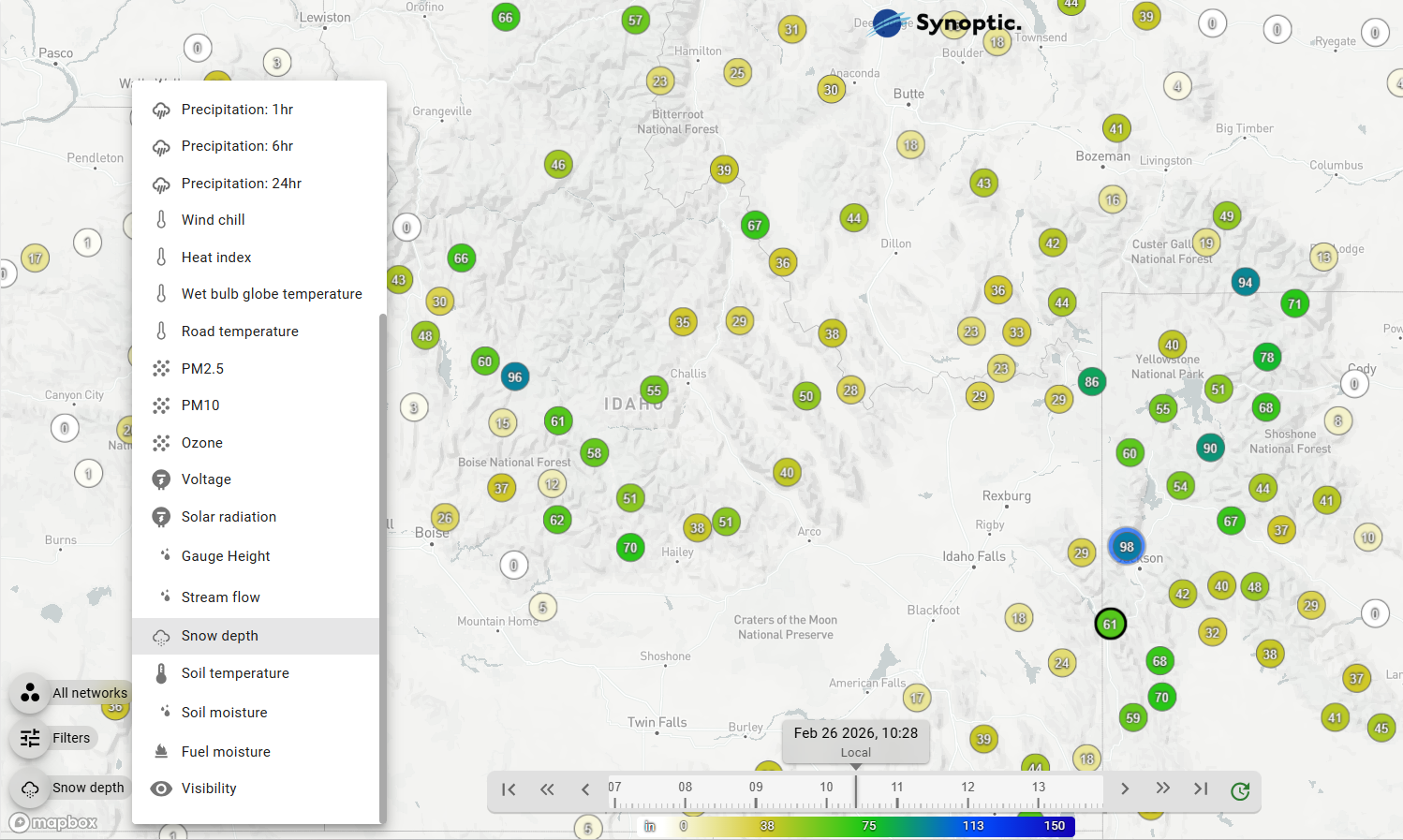Screen dimensions: 1403x840
Task: Refresh timeline data with the reload icon
Action: click(x=1240, y=790)
